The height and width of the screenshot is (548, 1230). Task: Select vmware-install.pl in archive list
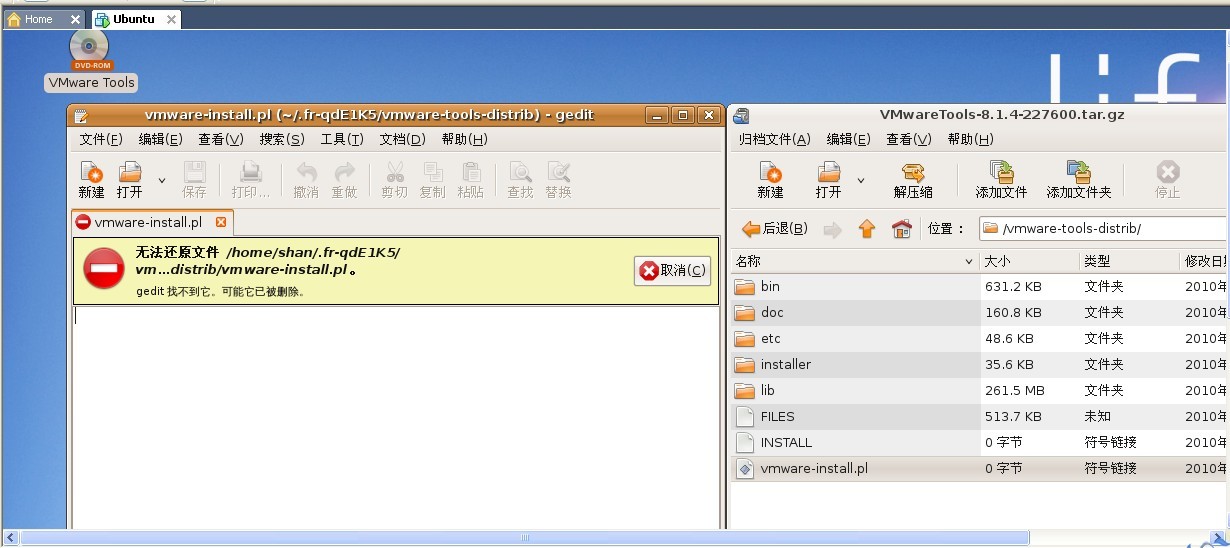pyautogui.click(x=980, y=469)
